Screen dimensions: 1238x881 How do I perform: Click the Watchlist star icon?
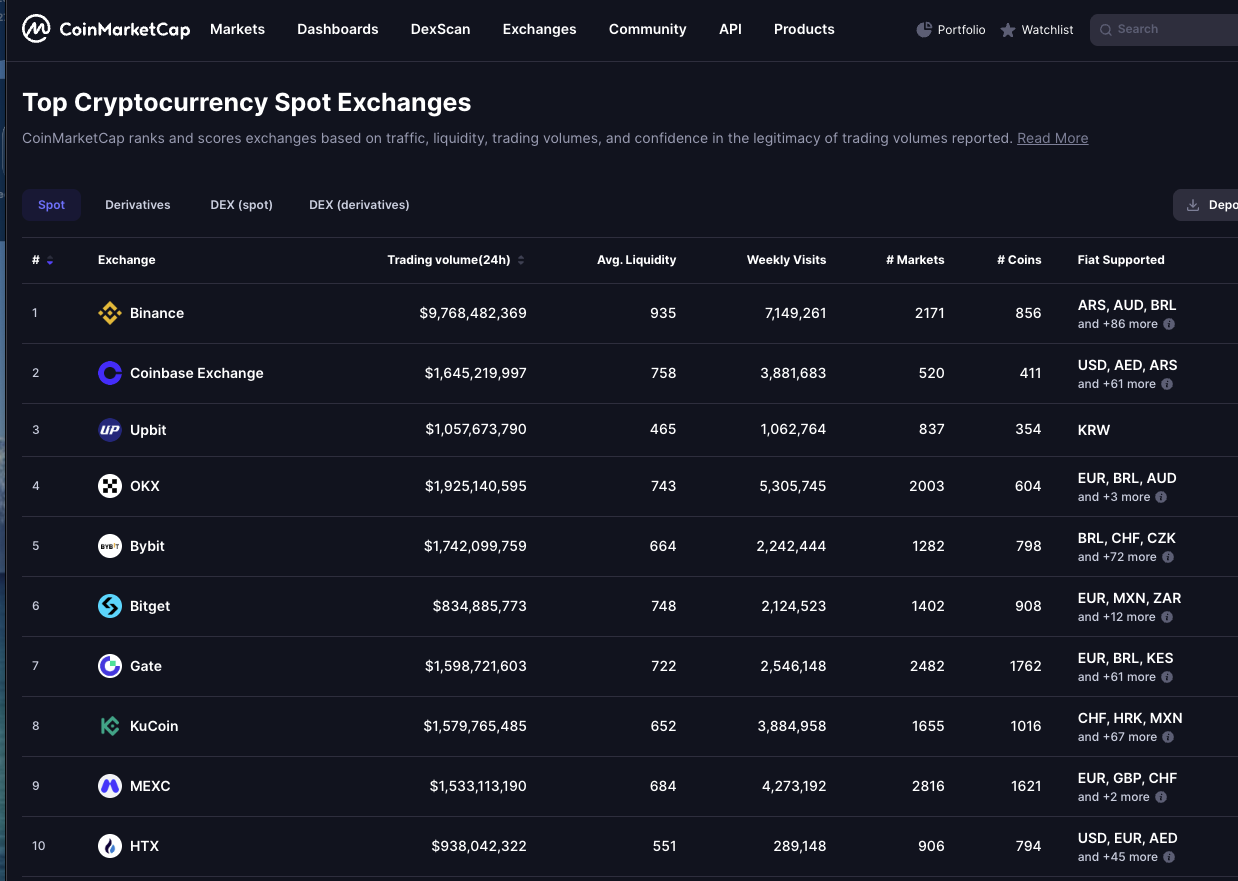pos(1008,30)
